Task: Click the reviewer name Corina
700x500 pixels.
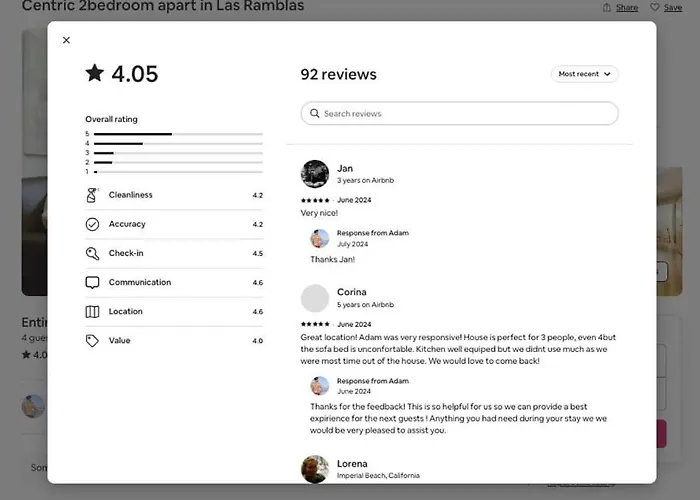Action: [x=352, y=292]
